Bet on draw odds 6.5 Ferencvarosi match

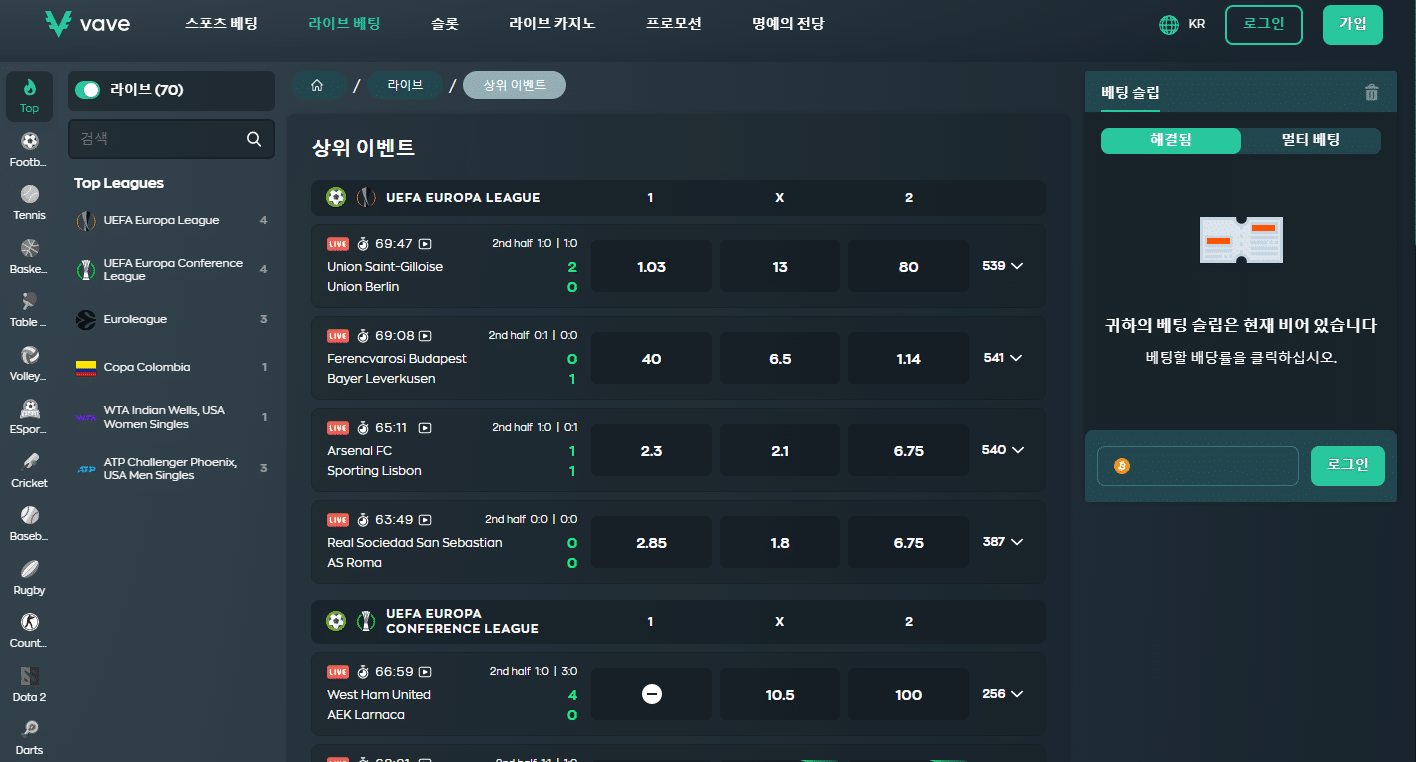pos(780,358)
